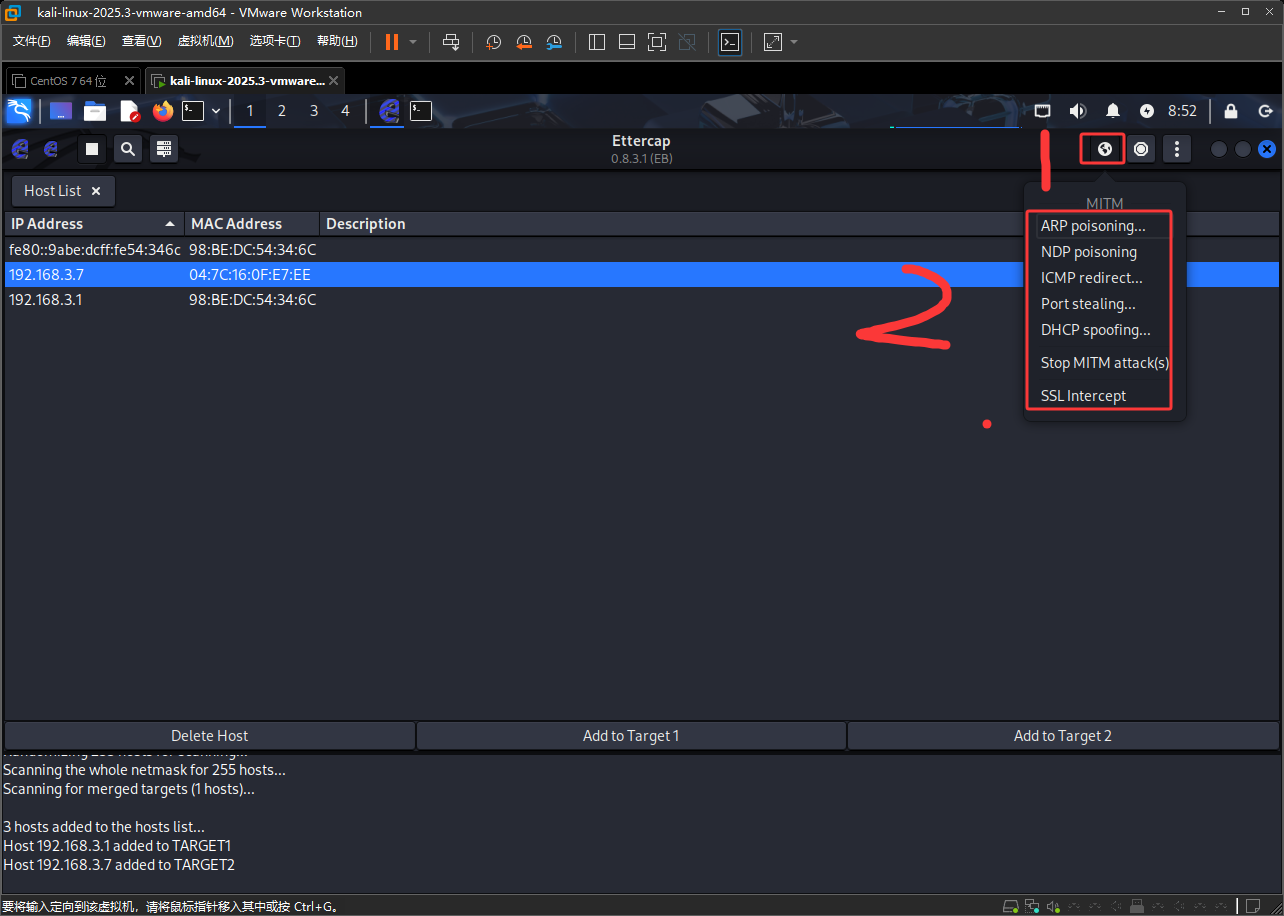
Task: Switch to terminal window in Kali taskbar
Action: pos(421,111)
